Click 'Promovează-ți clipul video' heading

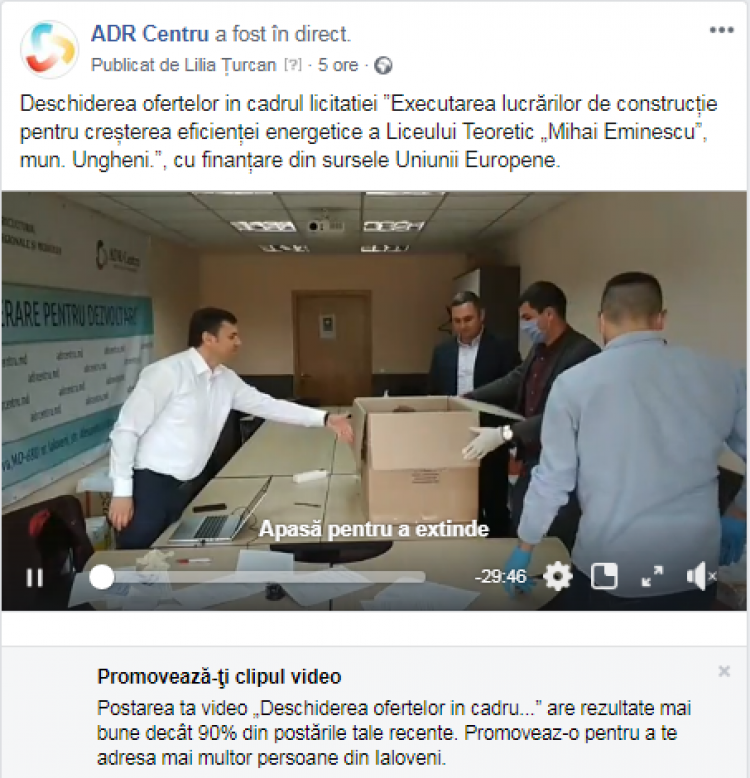click(x=219, y=677)
